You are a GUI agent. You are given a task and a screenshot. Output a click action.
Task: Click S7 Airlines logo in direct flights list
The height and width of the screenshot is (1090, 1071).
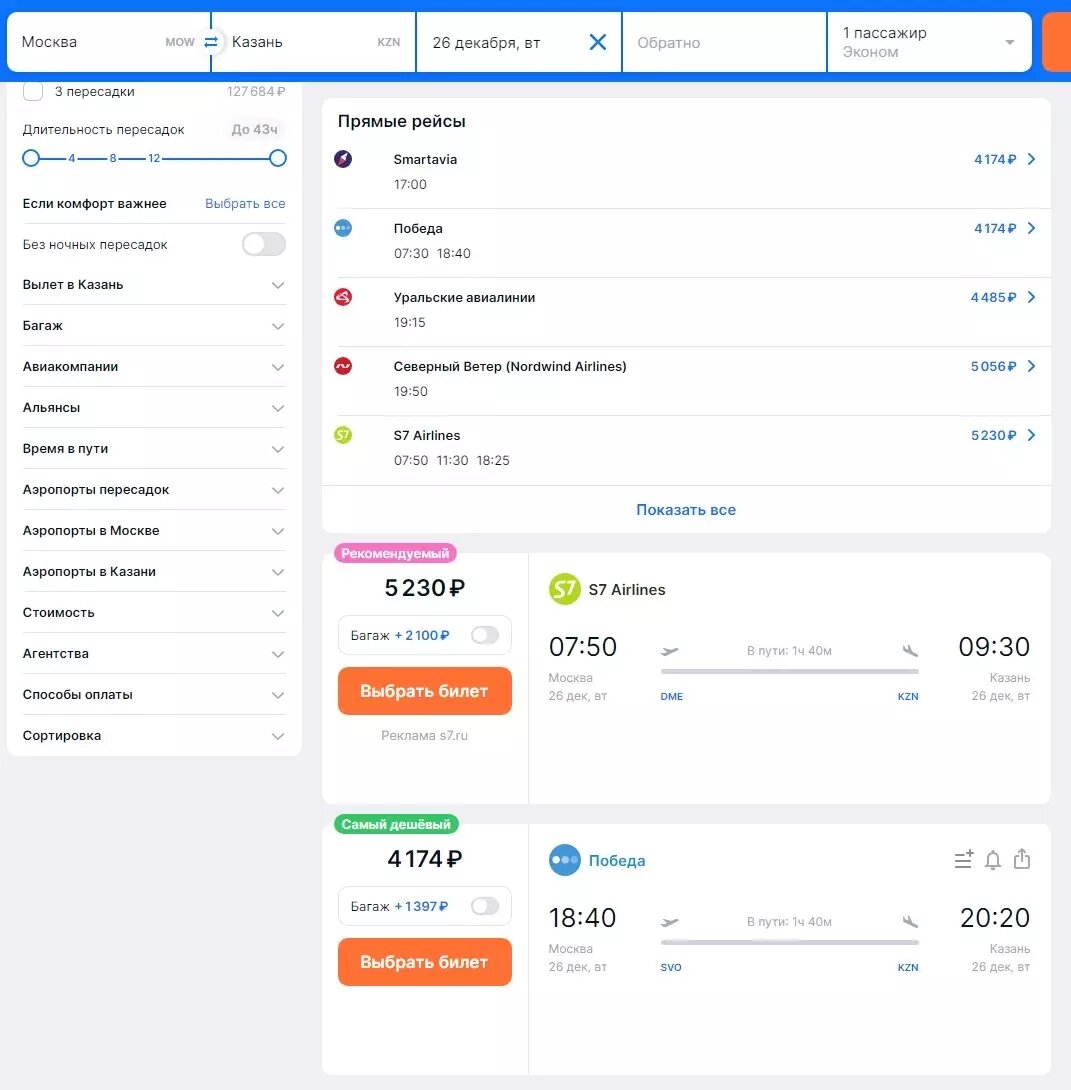343,435
